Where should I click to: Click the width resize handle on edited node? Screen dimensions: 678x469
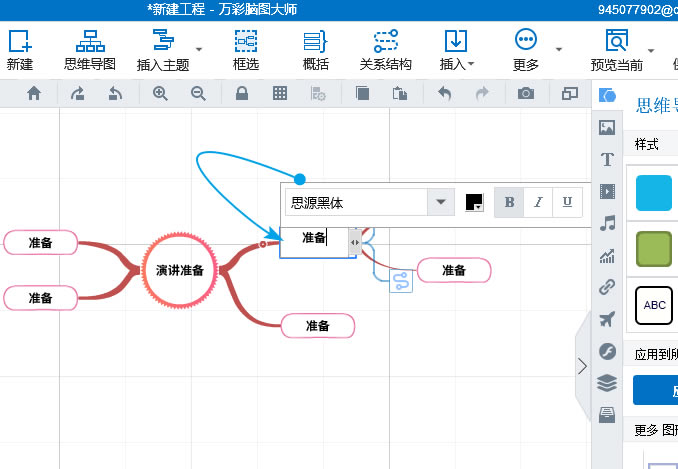click(x=355, y=242)
